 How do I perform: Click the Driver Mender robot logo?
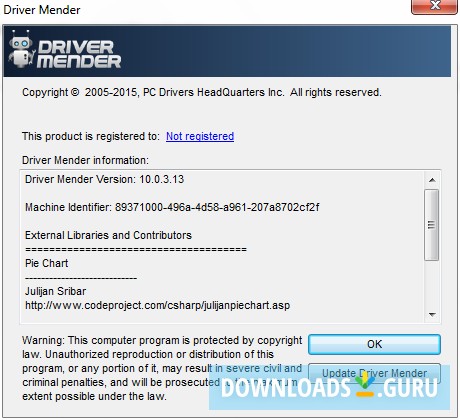point(21,49)
